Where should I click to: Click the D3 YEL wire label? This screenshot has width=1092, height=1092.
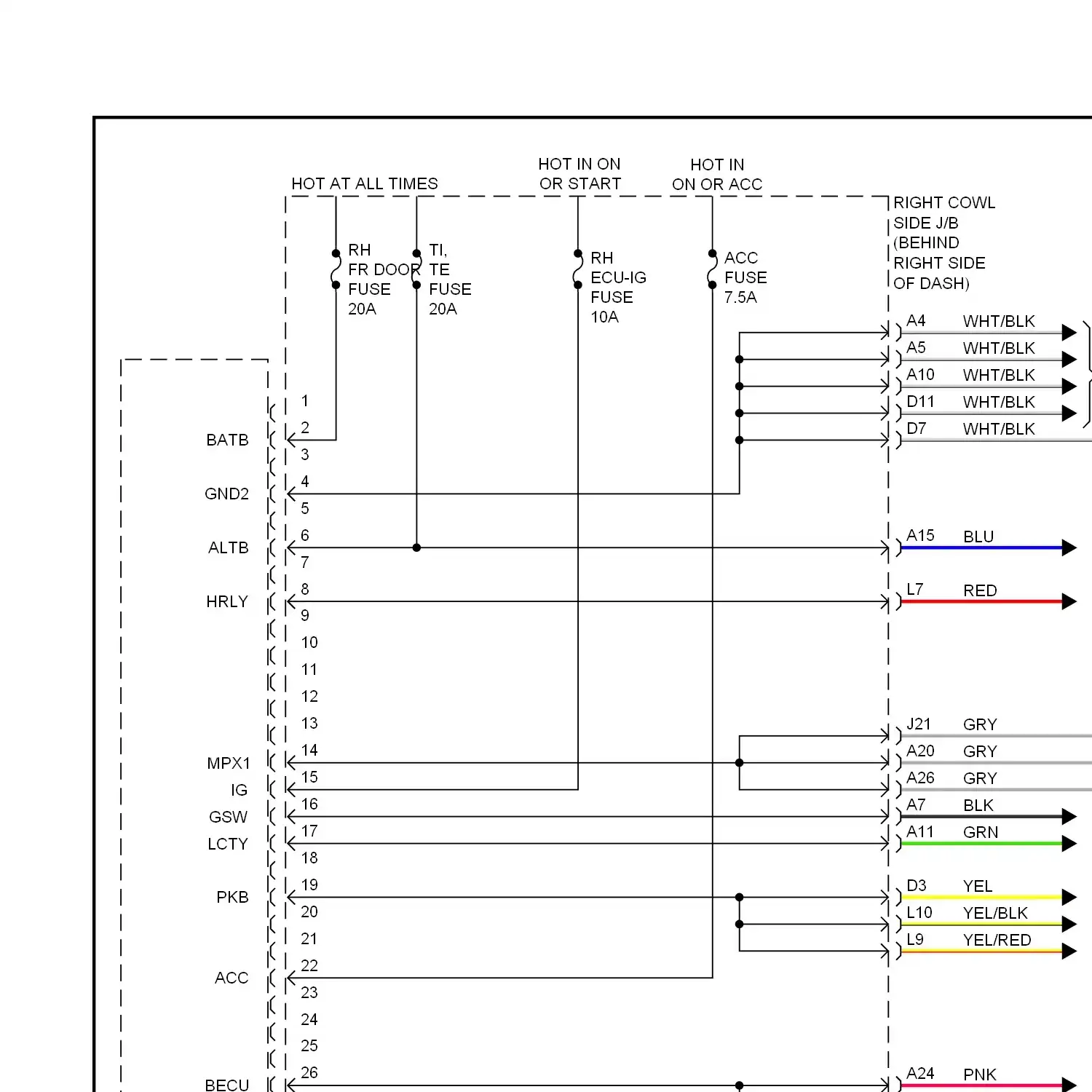[x=949, y=886]
